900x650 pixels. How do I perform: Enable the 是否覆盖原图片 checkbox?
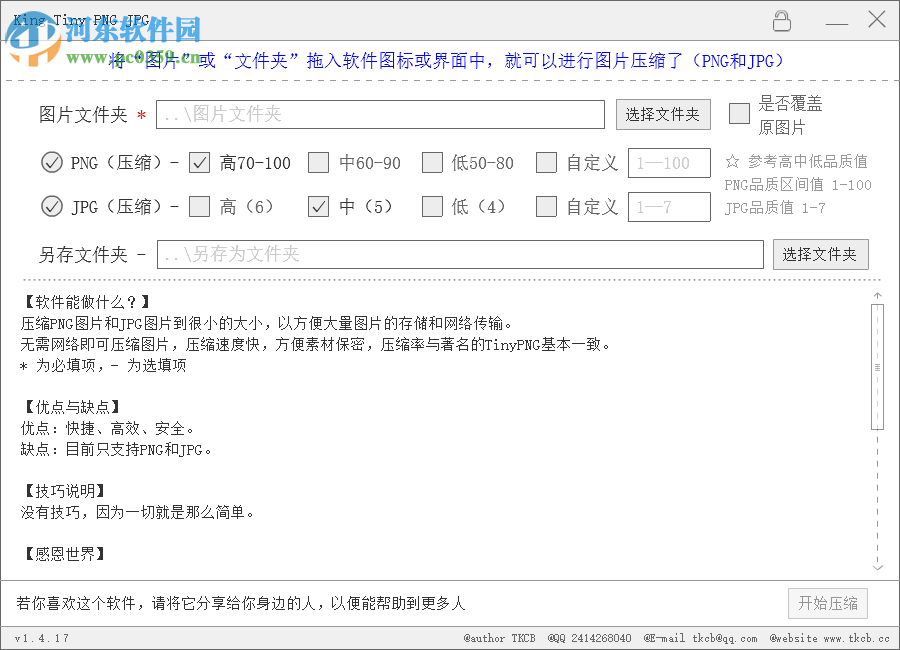739,114
